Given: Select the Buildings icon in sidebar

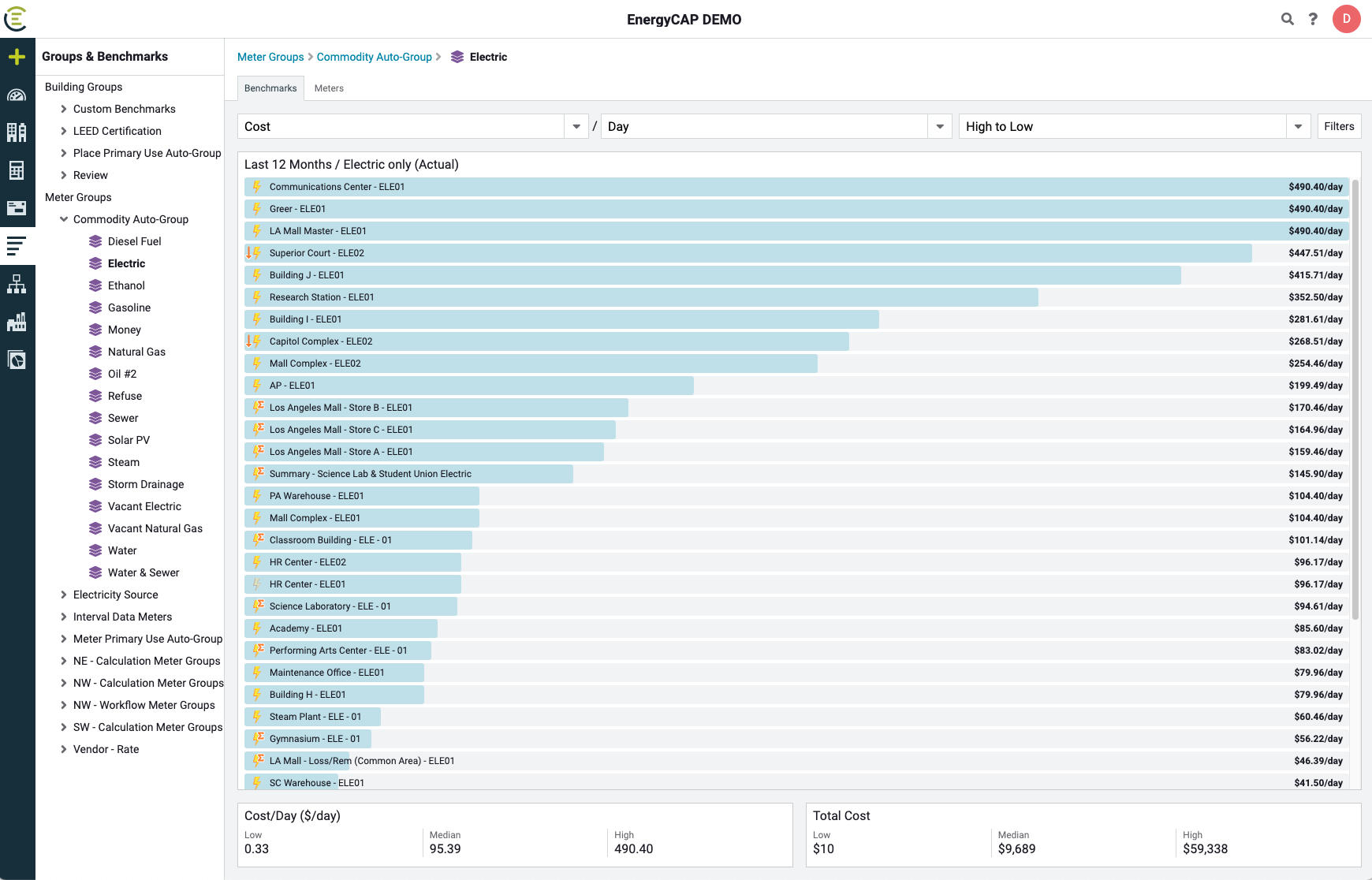Looking at the screenshot, I should click(17, 132).
